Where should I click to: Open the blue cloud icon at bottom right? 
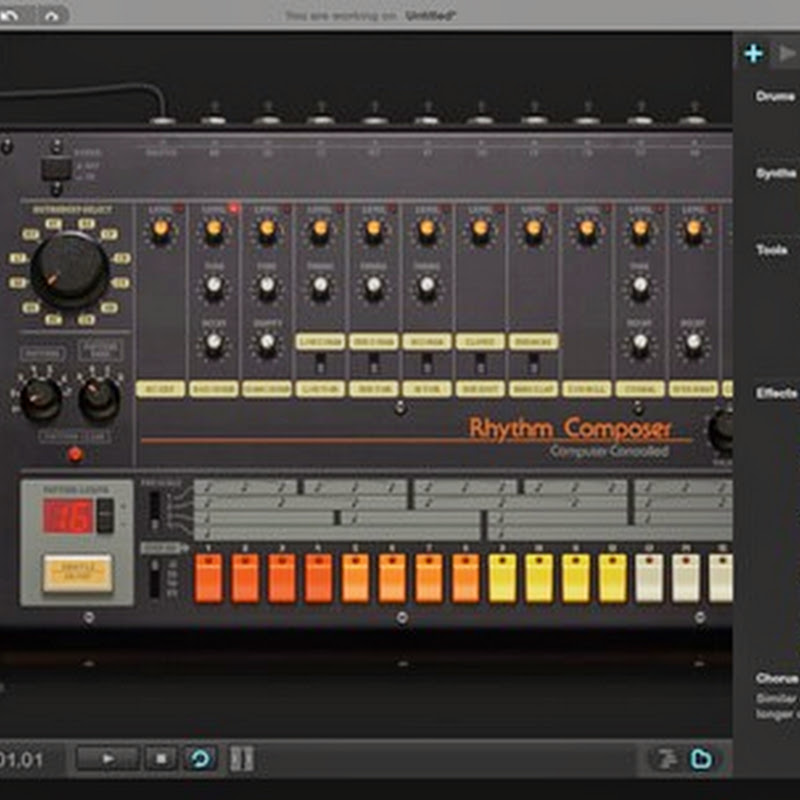(x=702, y=759)
